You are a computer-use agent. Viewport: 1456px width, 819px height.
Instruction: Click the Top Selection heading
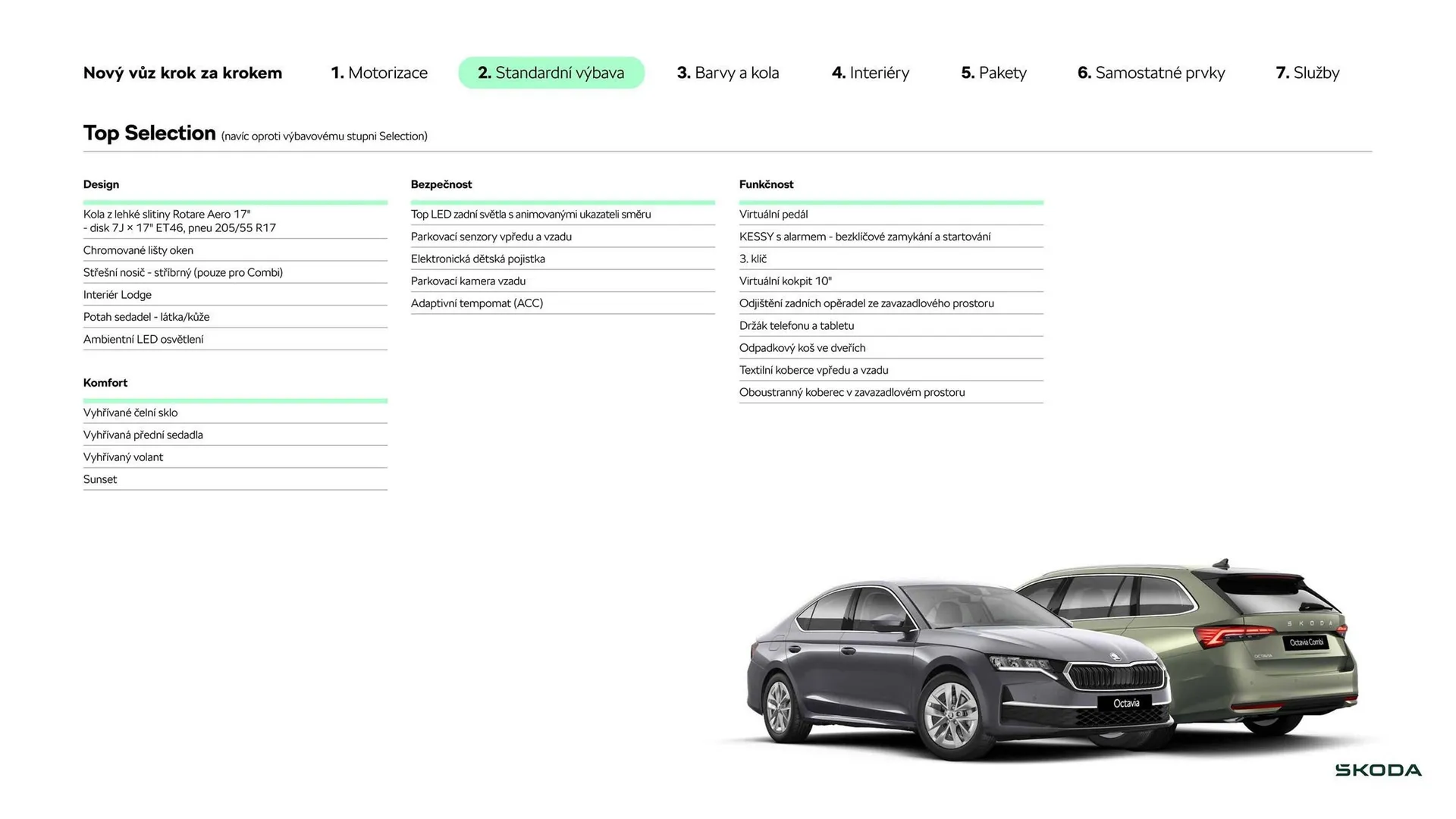pos(149,133)
